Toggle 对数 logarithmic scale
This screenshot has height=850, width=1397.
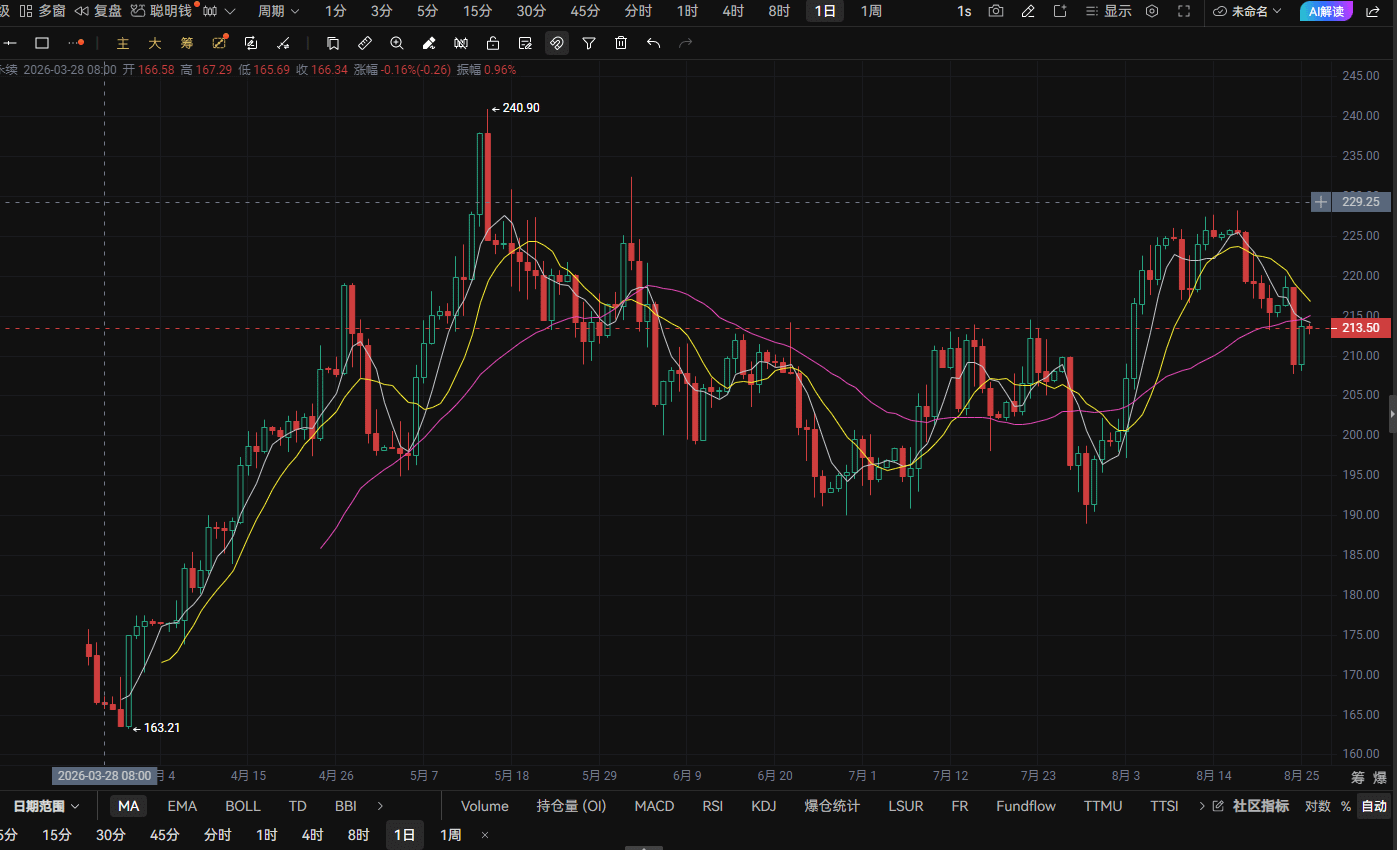tap(1318, 806)
